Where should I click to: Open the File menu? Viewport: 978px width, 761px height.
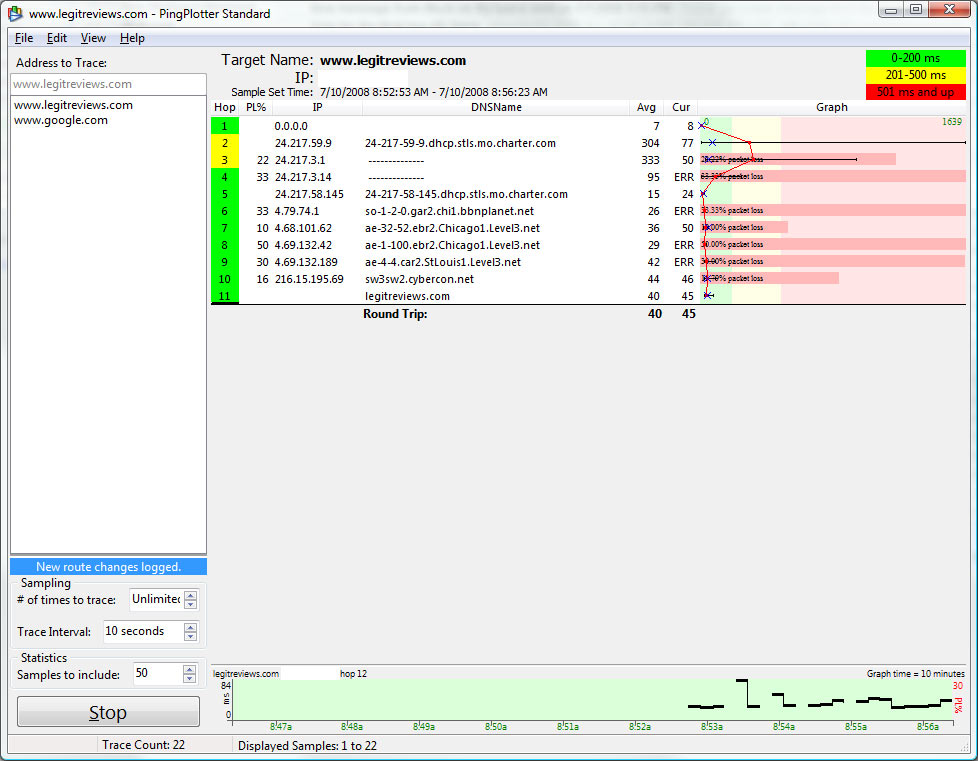pyautogui.click(x=24, y=38)
